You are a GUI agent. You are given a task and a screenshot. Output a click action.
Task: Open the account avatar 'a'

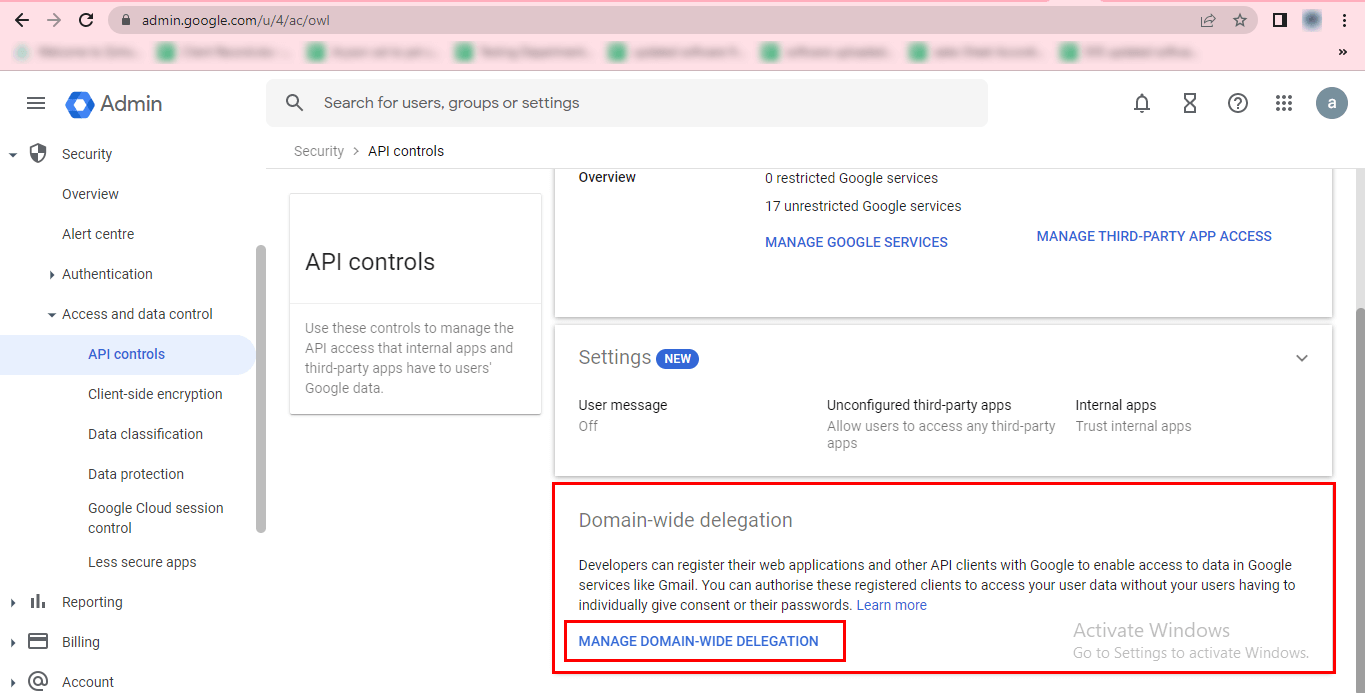1332,103
